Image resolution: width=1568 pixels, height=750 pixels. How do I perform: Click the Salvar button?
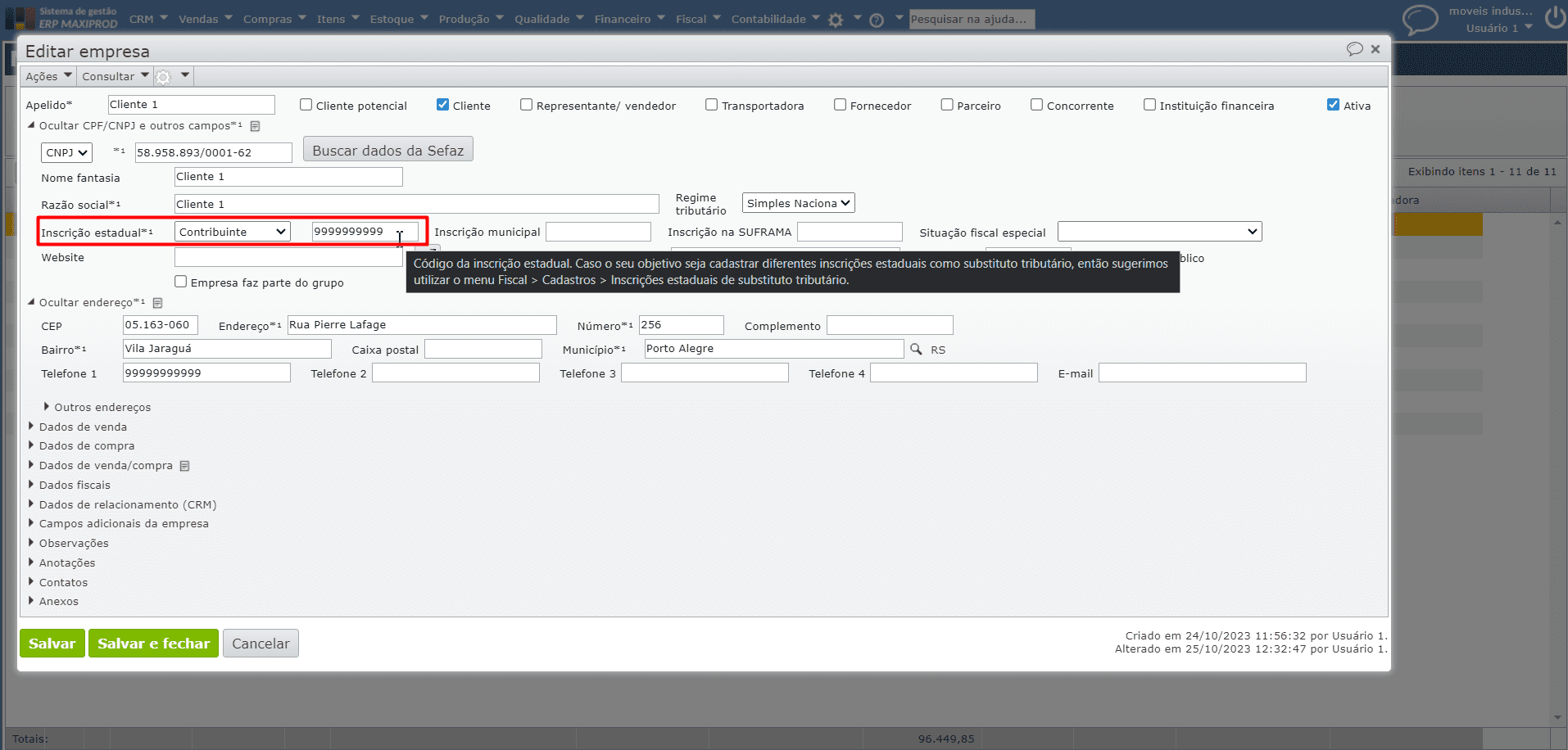click(52, 644)
